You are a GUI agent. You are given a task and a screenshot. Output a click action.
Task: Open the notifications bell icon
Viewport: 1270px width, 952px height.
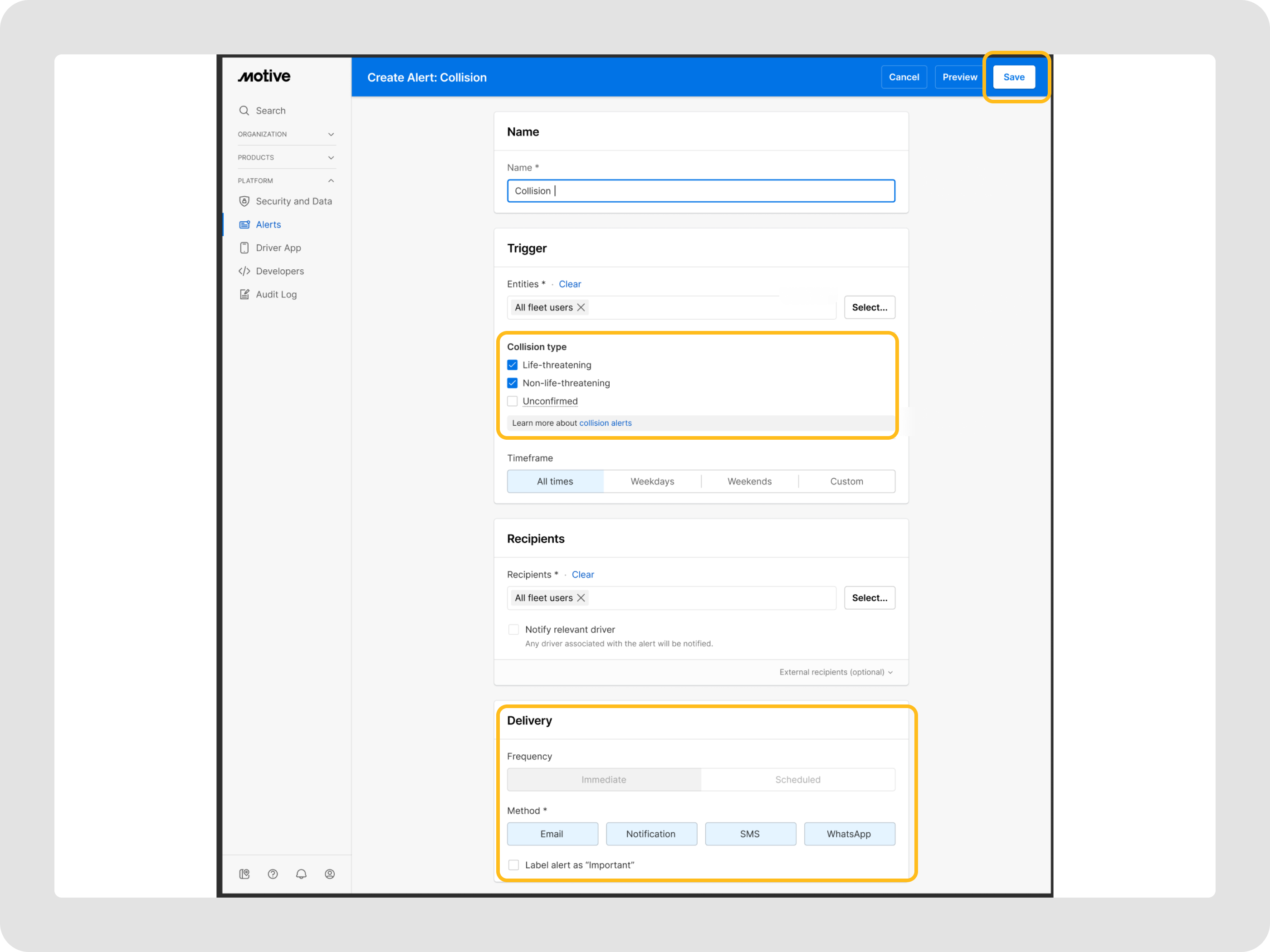tap(302, 874)
